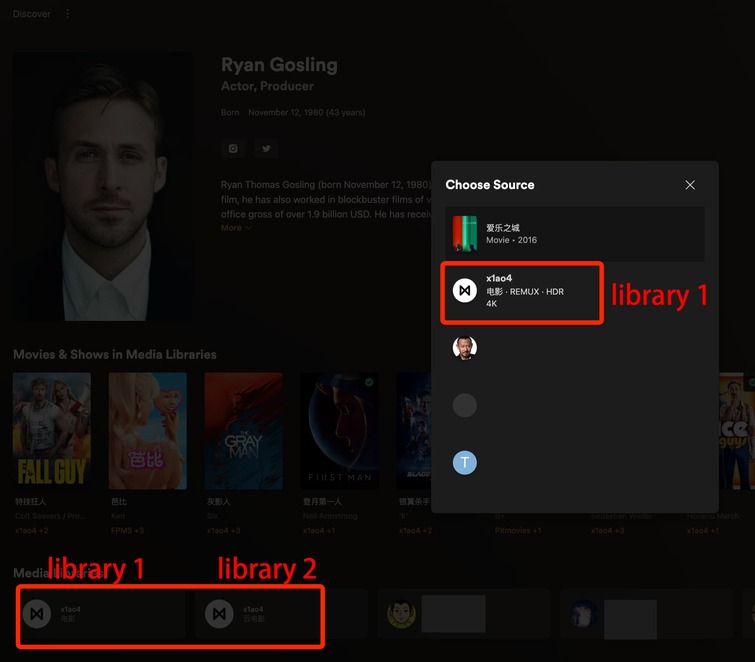Click the 灰影人 title
Screen dimensions: 755x662
click(x=219, y=502)
